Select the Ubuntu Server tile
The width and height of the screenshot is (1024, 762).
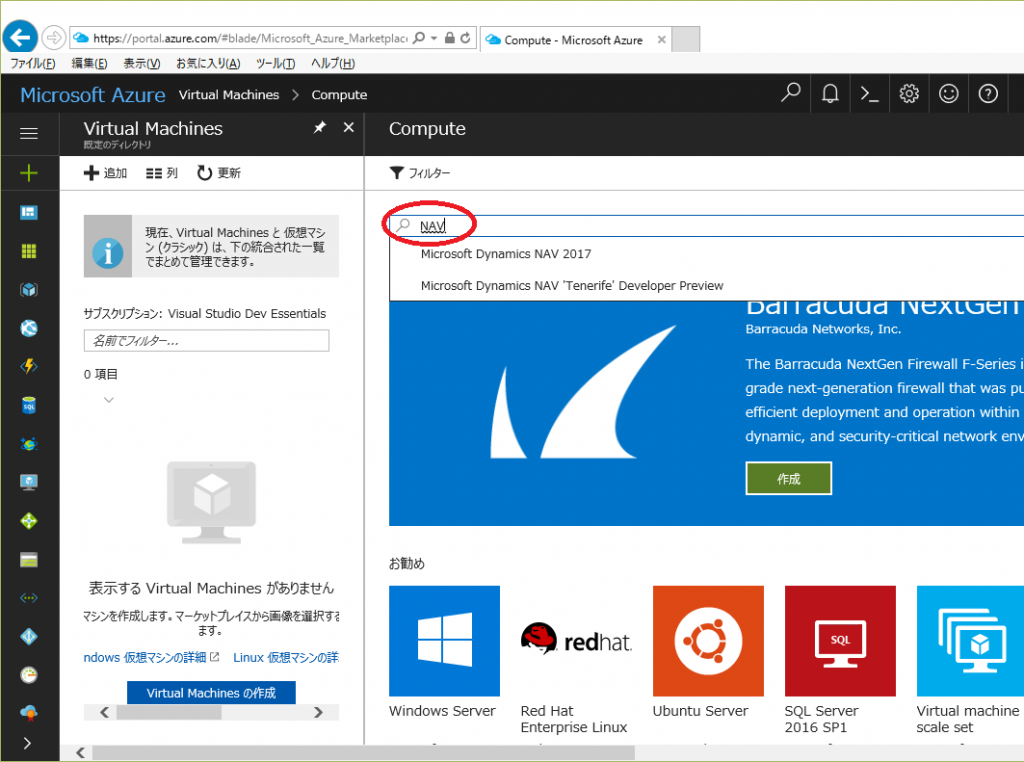click(708, 641)
